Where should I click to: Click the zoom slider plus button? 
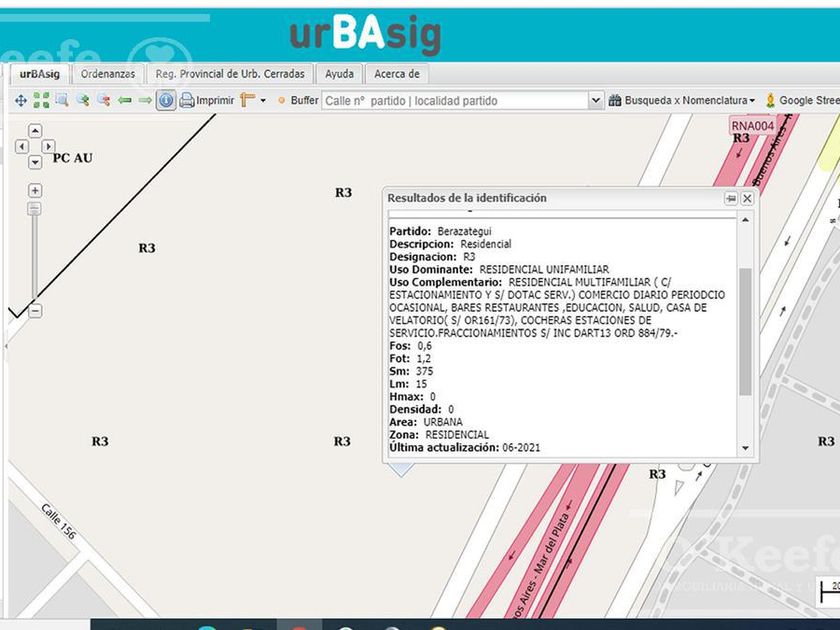(35, 190)
